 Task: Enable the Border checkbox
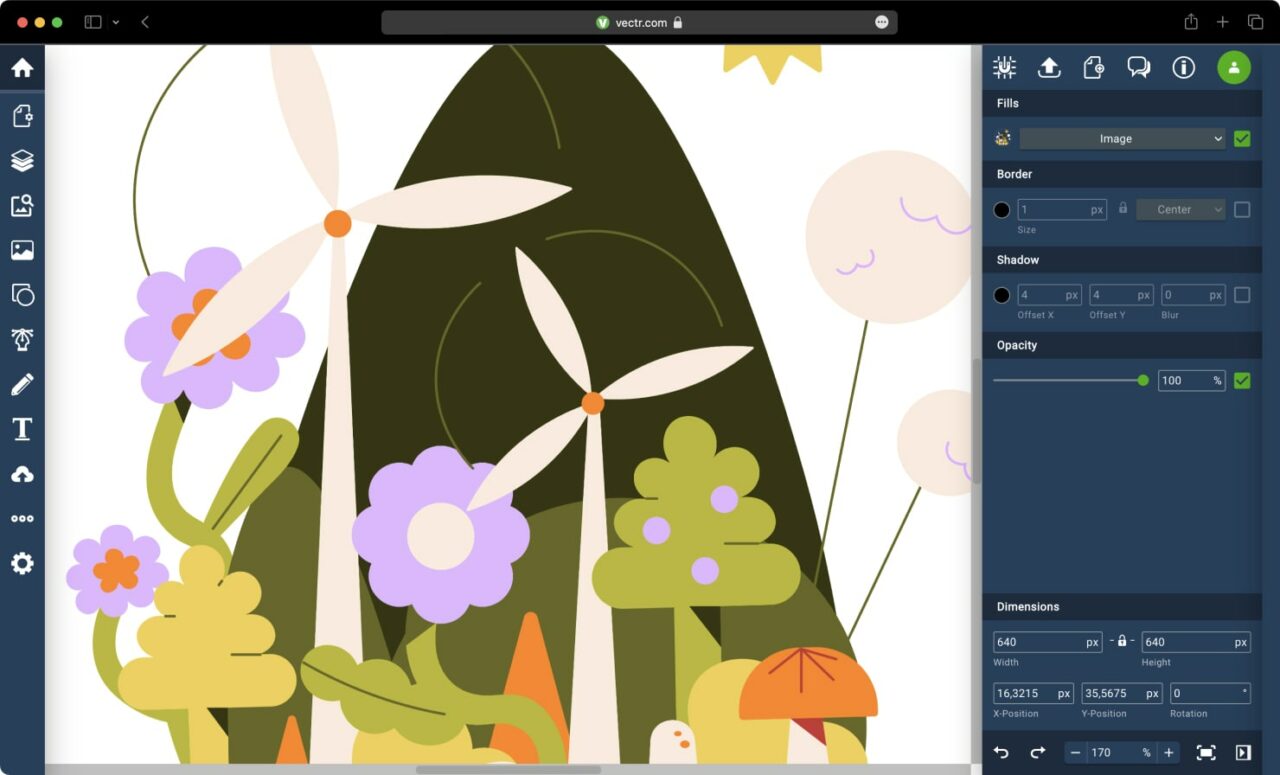coord(1242,210)
